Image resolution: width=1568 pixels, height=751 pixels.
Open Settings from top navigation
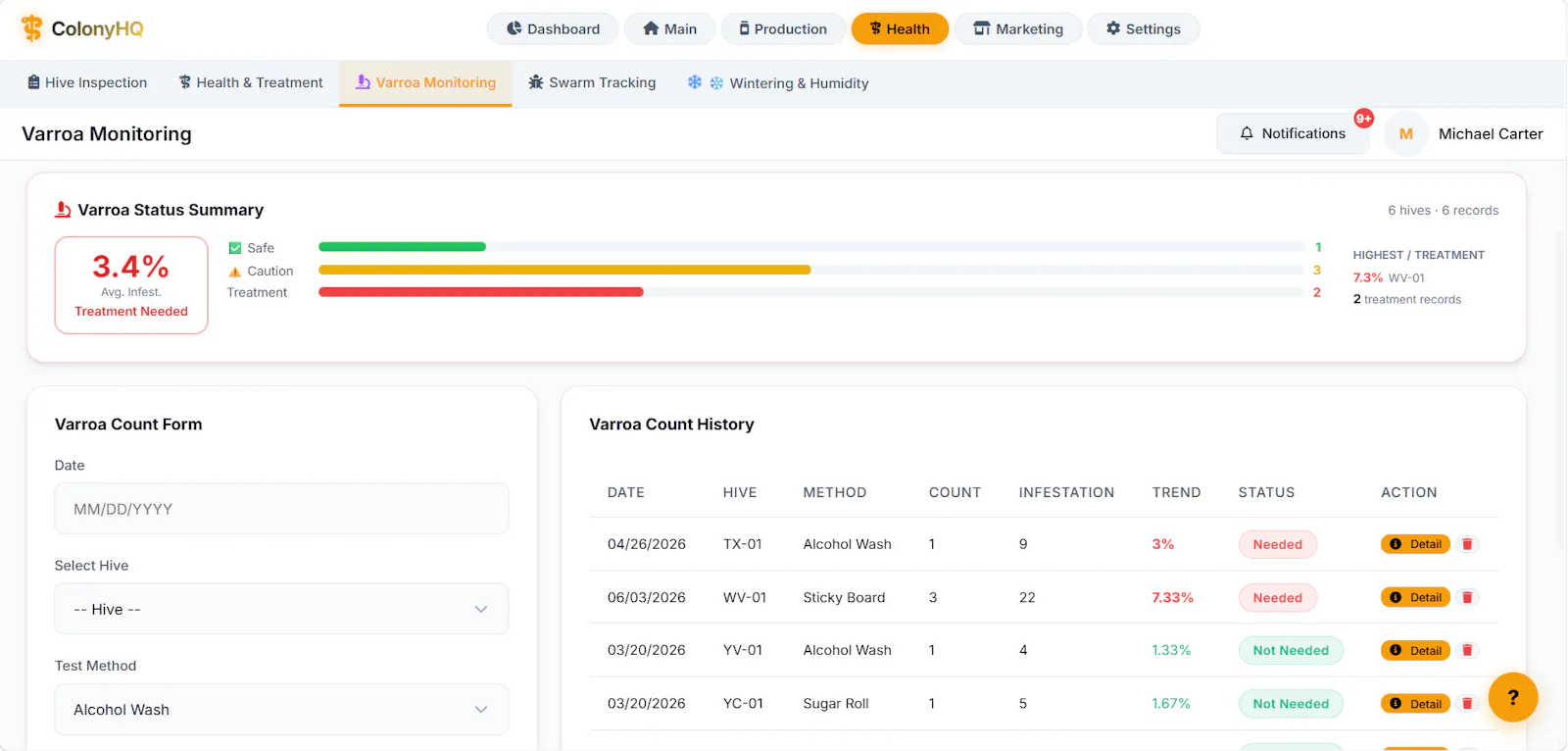(1143, 28)
